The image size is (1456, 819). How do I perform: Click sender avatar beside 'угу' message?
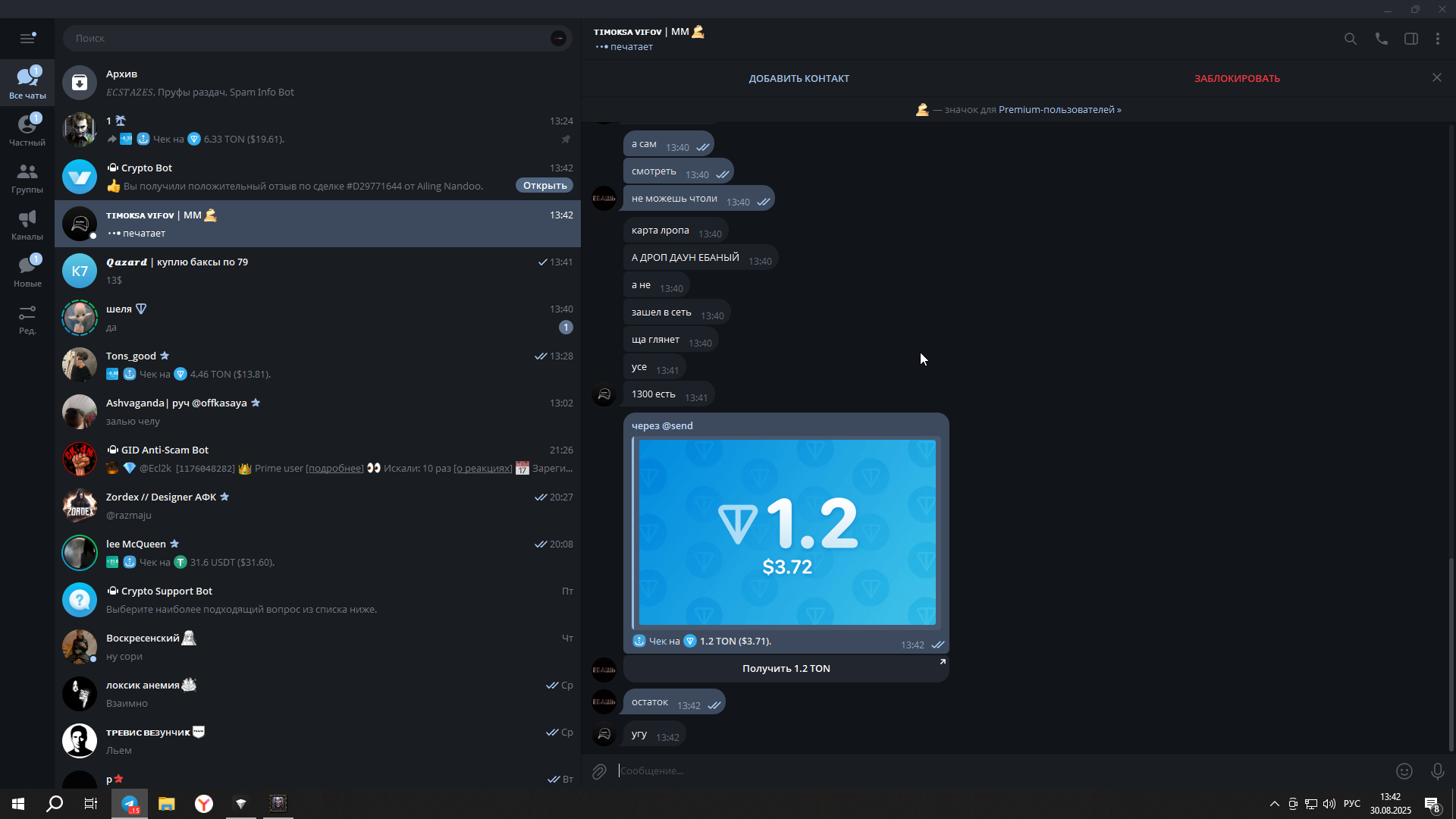pos(604,734)
